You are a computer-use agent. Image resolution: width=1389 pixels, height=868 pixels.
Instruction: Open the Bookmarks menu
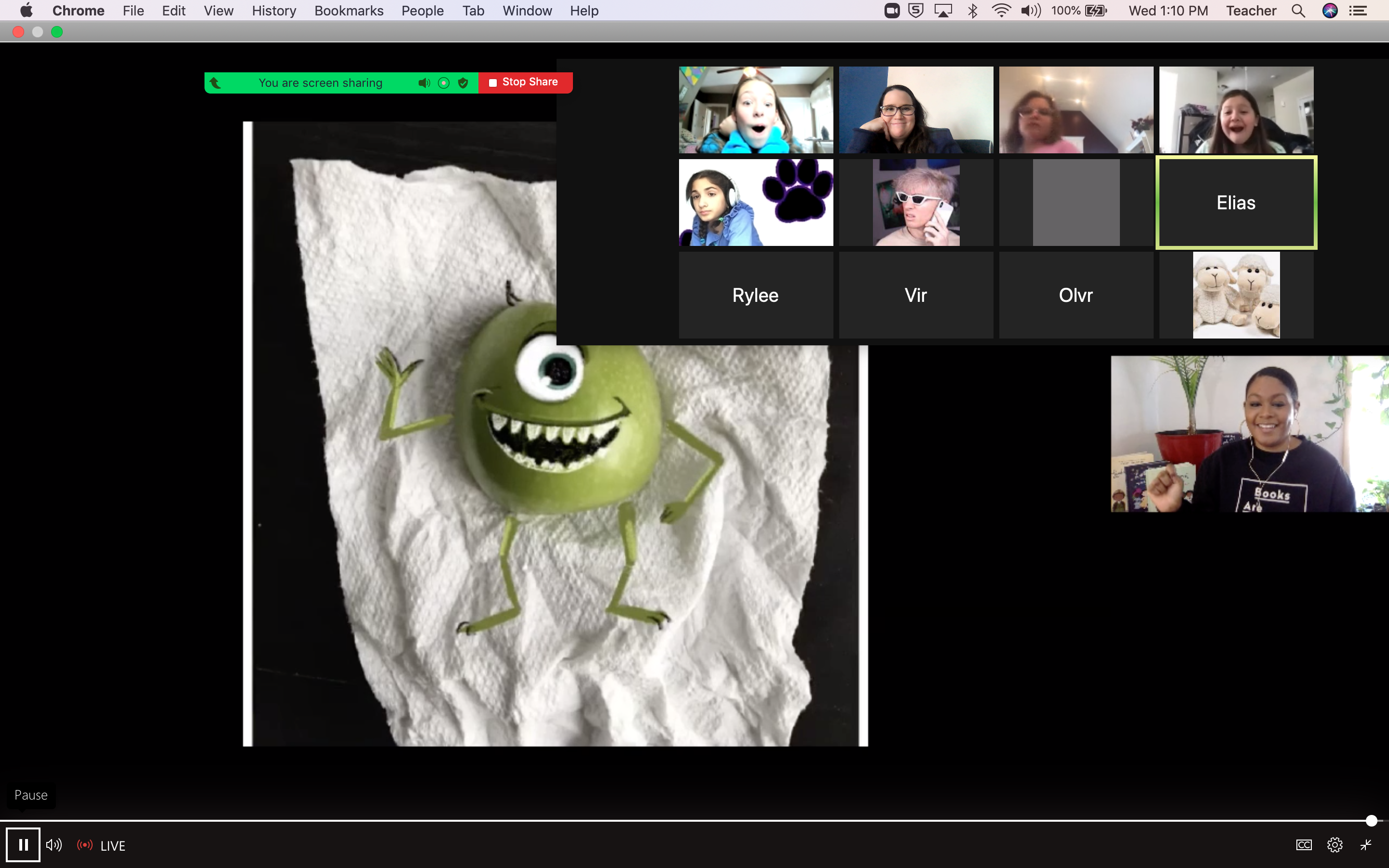[x=349, y=10]
